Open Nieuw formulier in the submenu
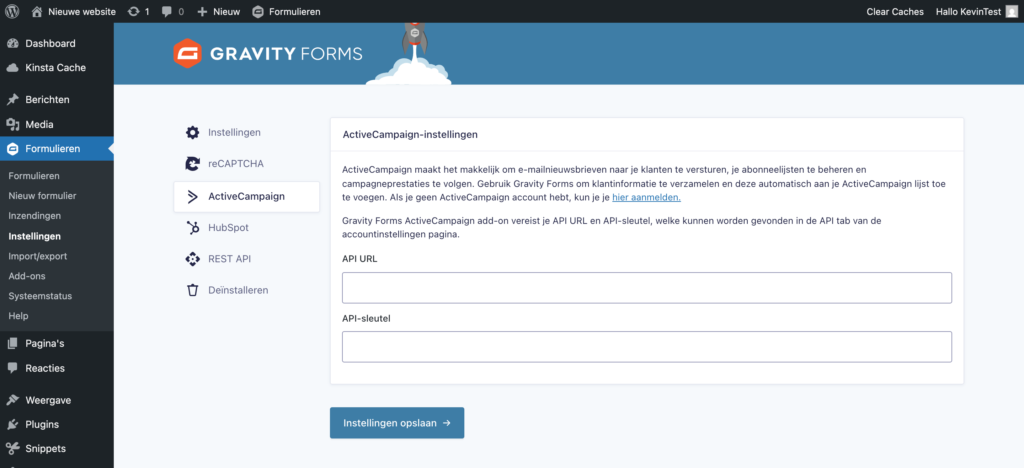Image resolution: width=1024 pixels, height=468 pixels. 42,196
